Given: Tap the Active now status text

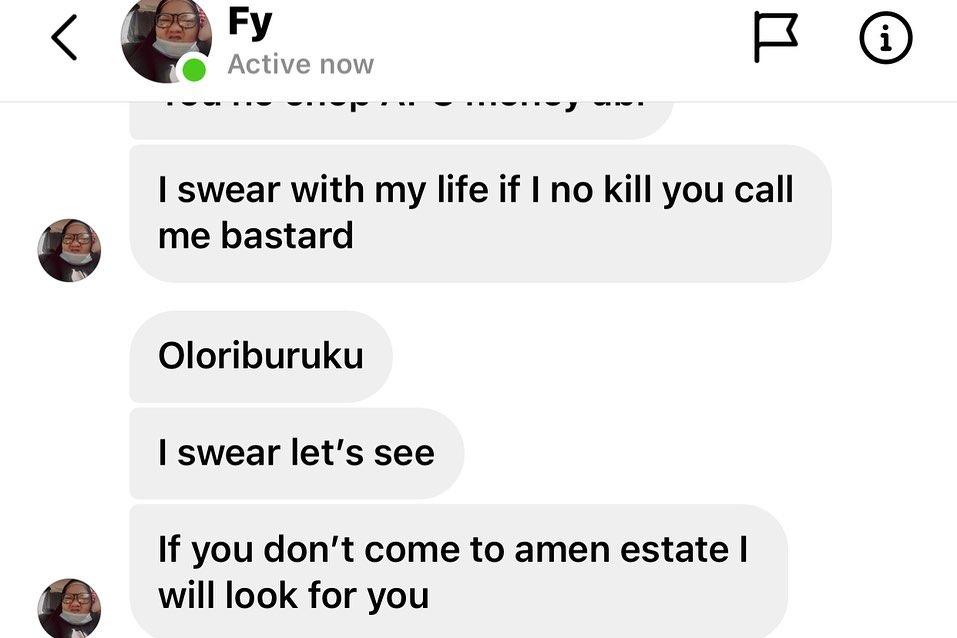Looking at the screenshot, I should (300, 64).
